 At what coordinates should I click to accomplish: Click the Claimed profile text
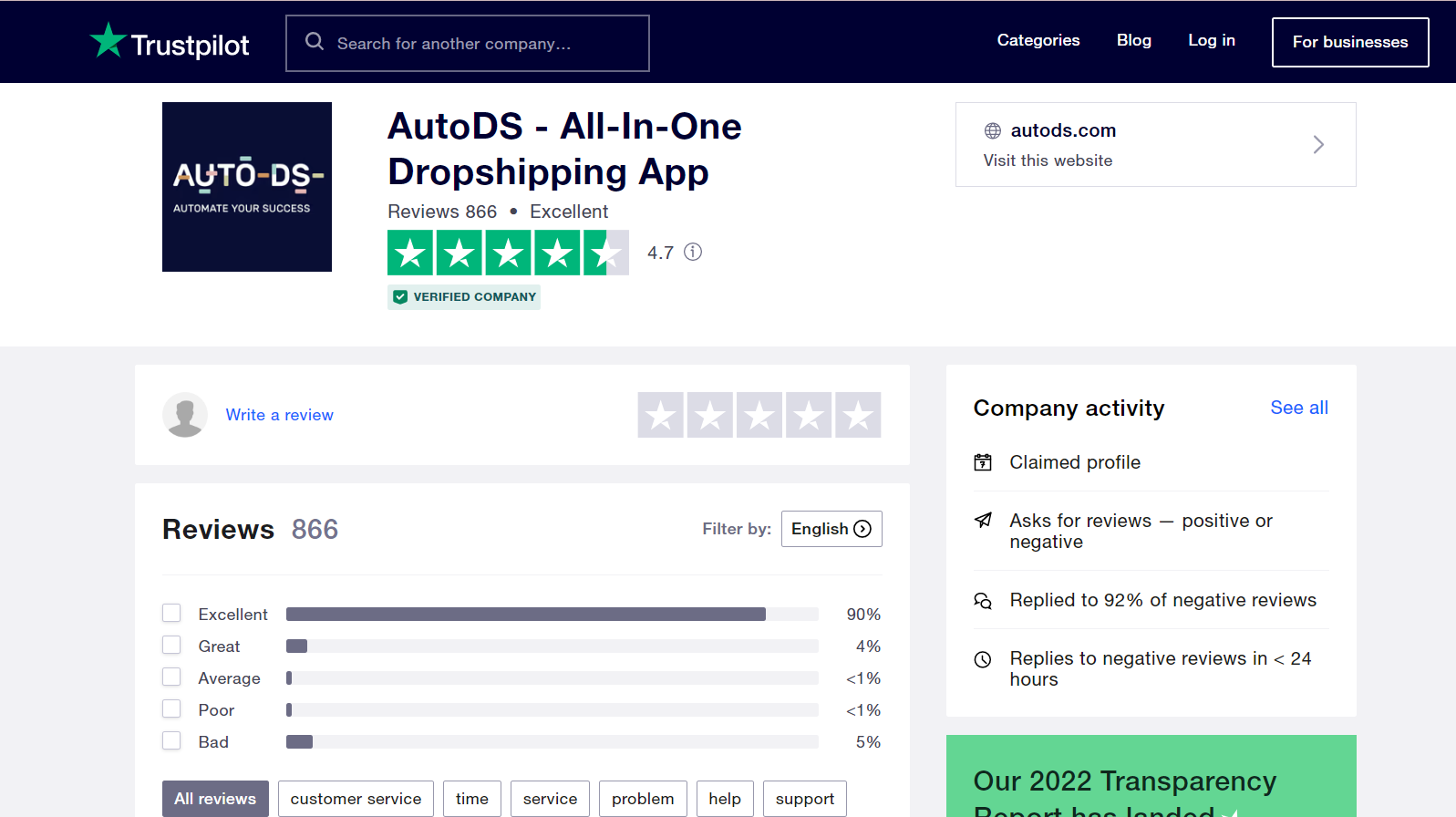[x=1075, y=462]
